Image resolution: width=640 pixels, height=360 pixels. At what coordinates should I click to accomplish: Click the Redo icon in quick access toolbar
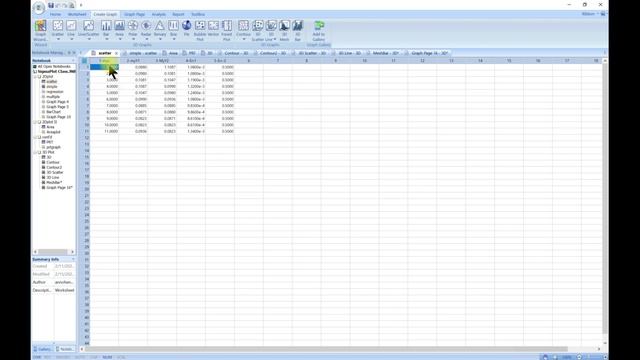coord(64,5)
